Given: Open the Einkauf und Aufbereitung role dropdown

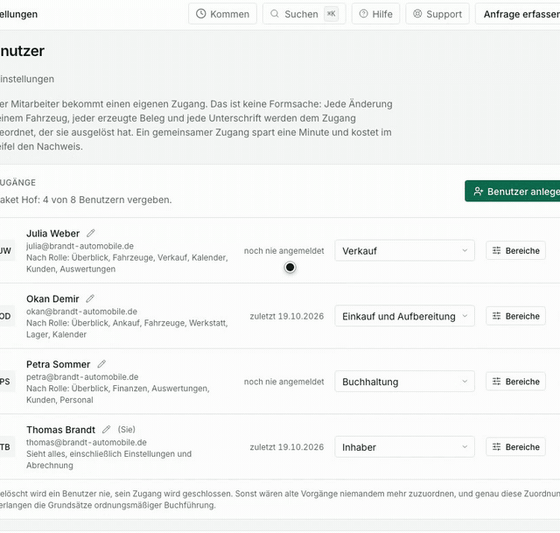Looking at the screenshot, I should pyautogui.click(x=404, y=316).
